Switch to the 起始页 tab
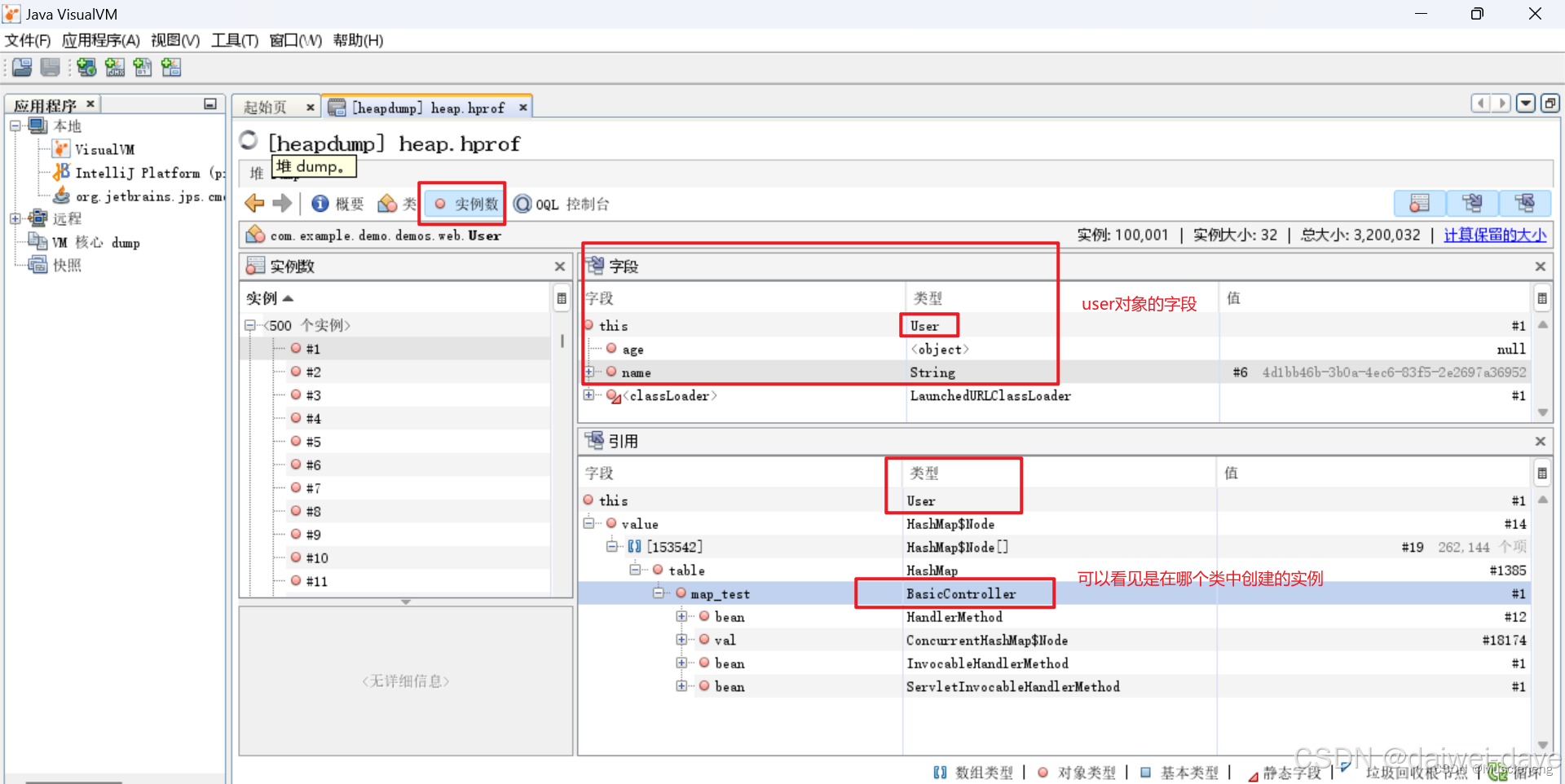 click(x=265, y=108)
